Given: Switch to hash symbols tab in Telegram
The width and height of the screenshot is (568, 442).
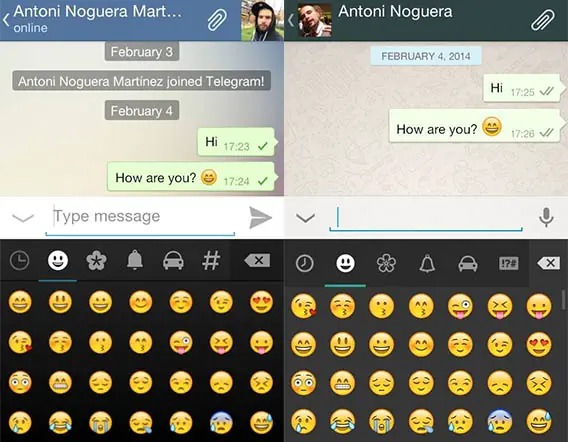Looking at the screenshot, I should point(211,260).
